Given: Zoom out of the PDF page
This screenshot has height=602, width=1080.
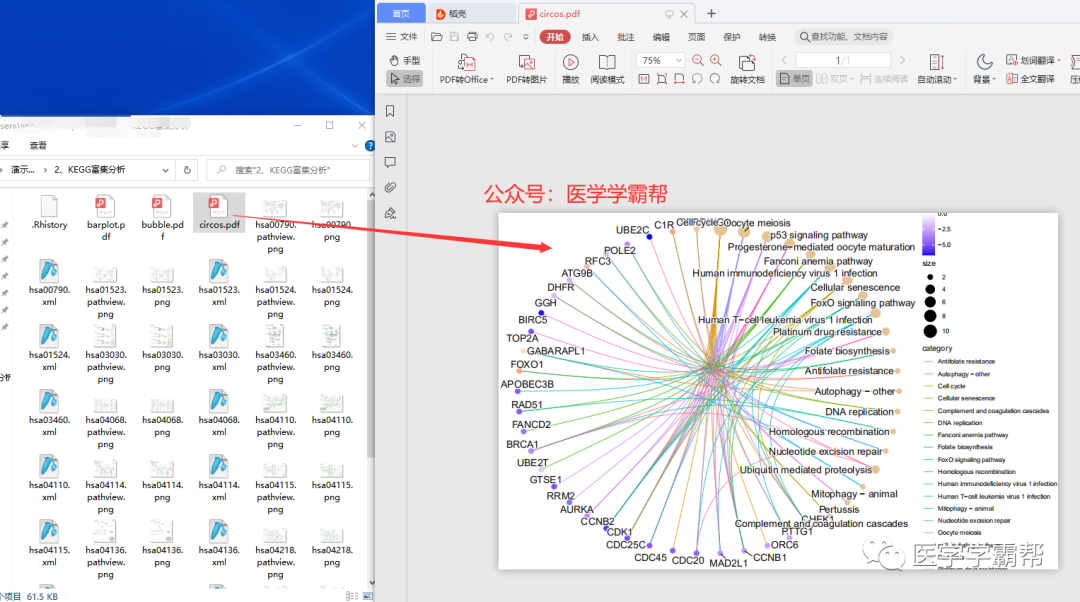Looking at the screenshot, I should (698, 61).
